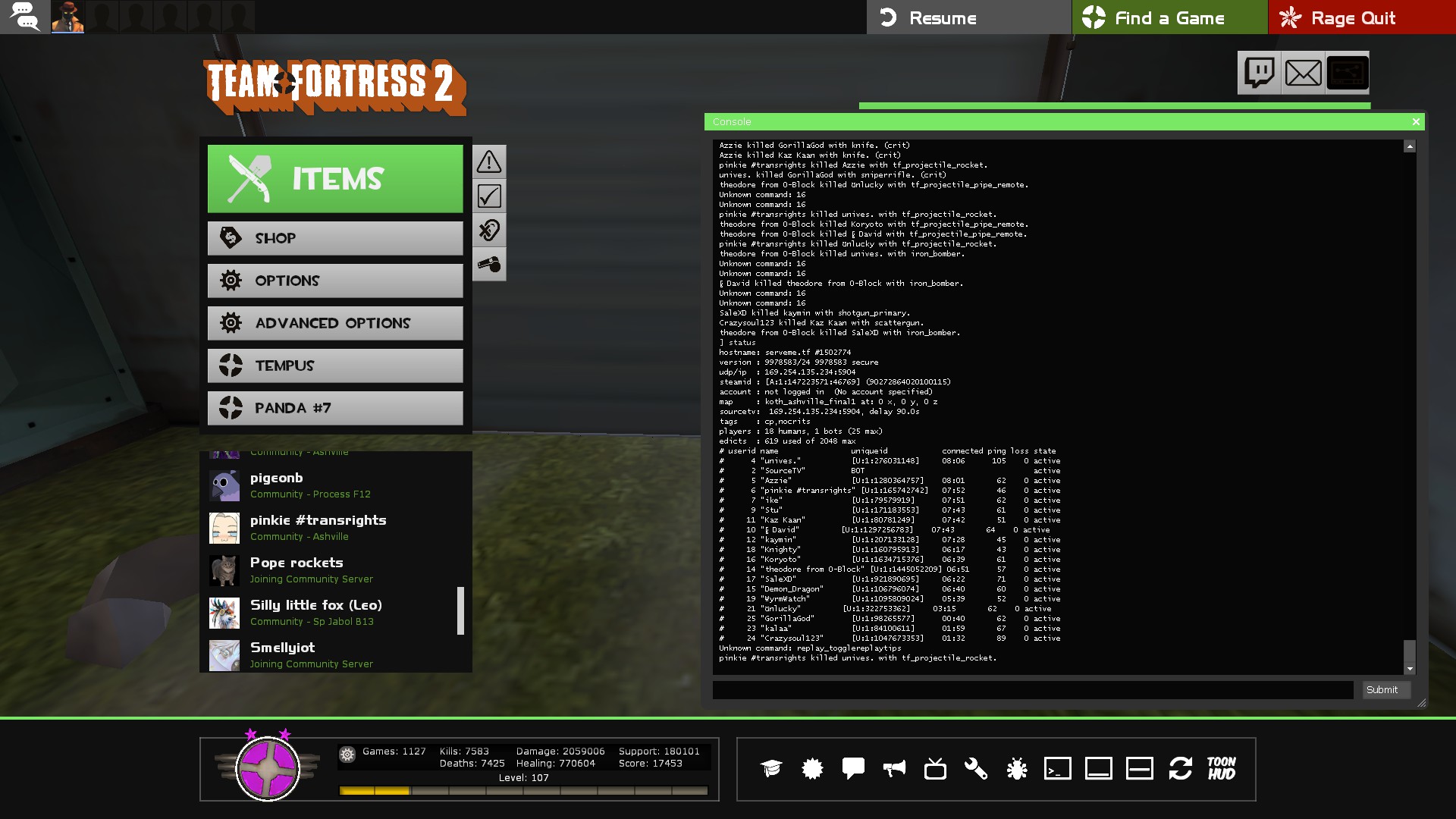Click the whistle coach toggle icon
Viewport: 1456px width, 819px height.
489,265
